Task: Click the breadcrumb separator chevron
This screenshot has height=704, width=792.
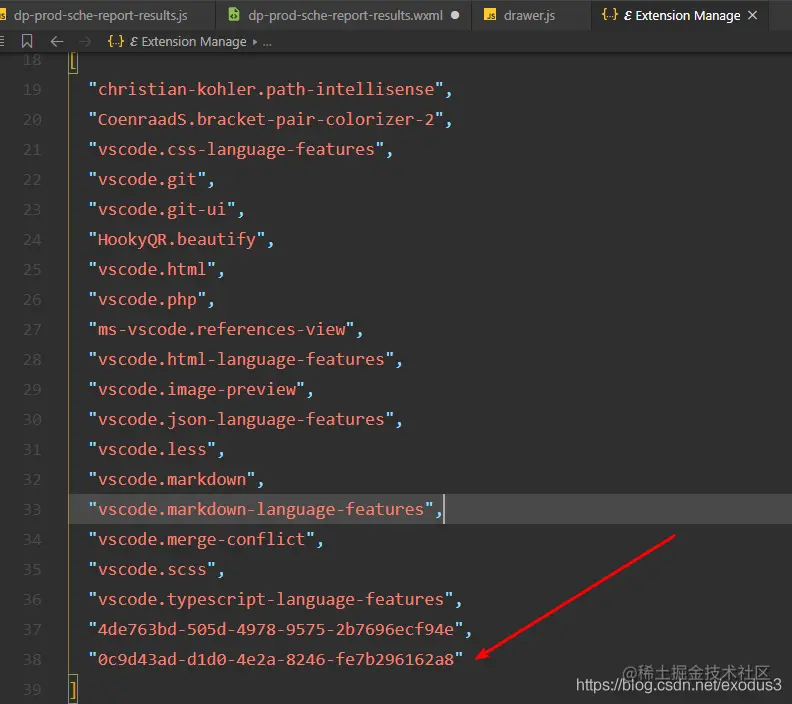Action: click(x=255, y=42)
